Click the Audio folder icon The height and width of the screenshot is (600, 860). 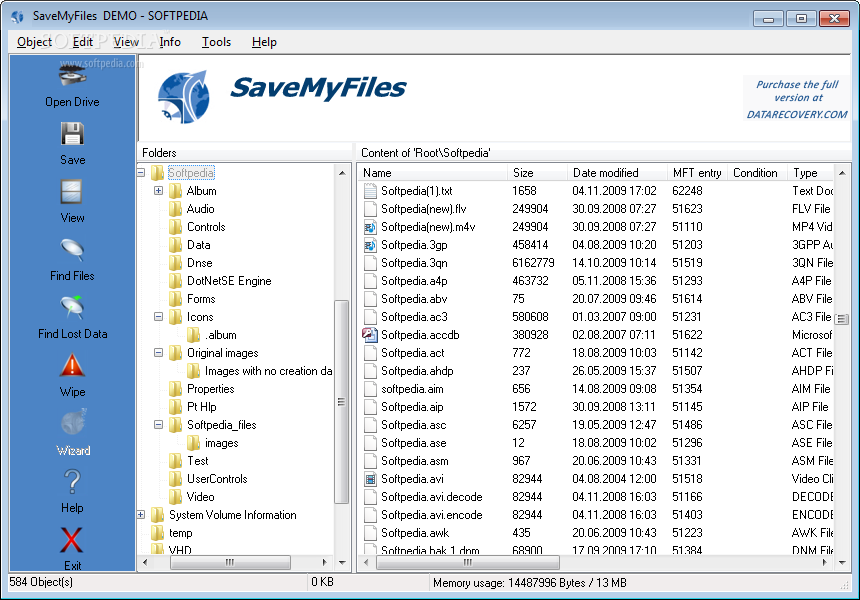[176, 209]
